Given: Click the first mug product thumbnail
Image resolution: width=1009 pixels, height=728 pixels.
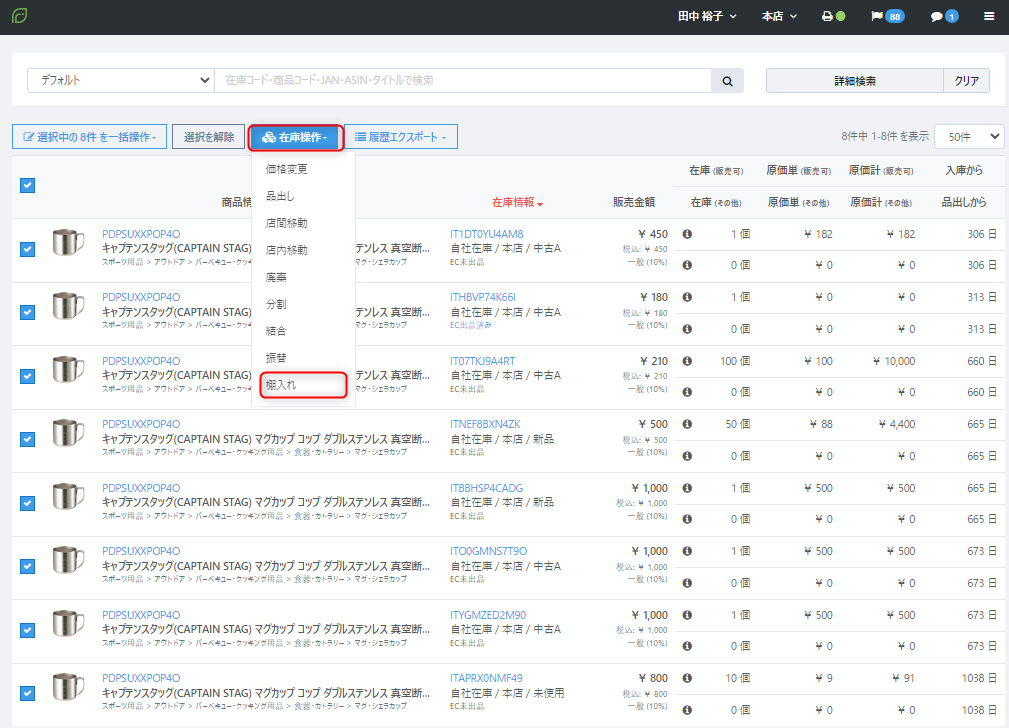Looking at the screenshot, I should pyautogui.click(x=69, y=243).
